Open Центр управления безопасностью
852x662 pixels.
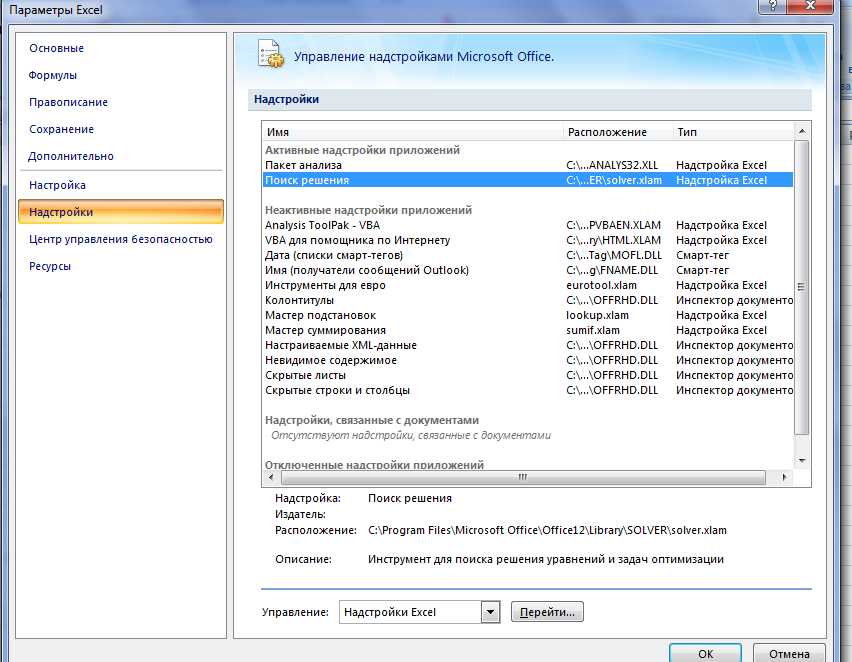click(x=121, y=239)
